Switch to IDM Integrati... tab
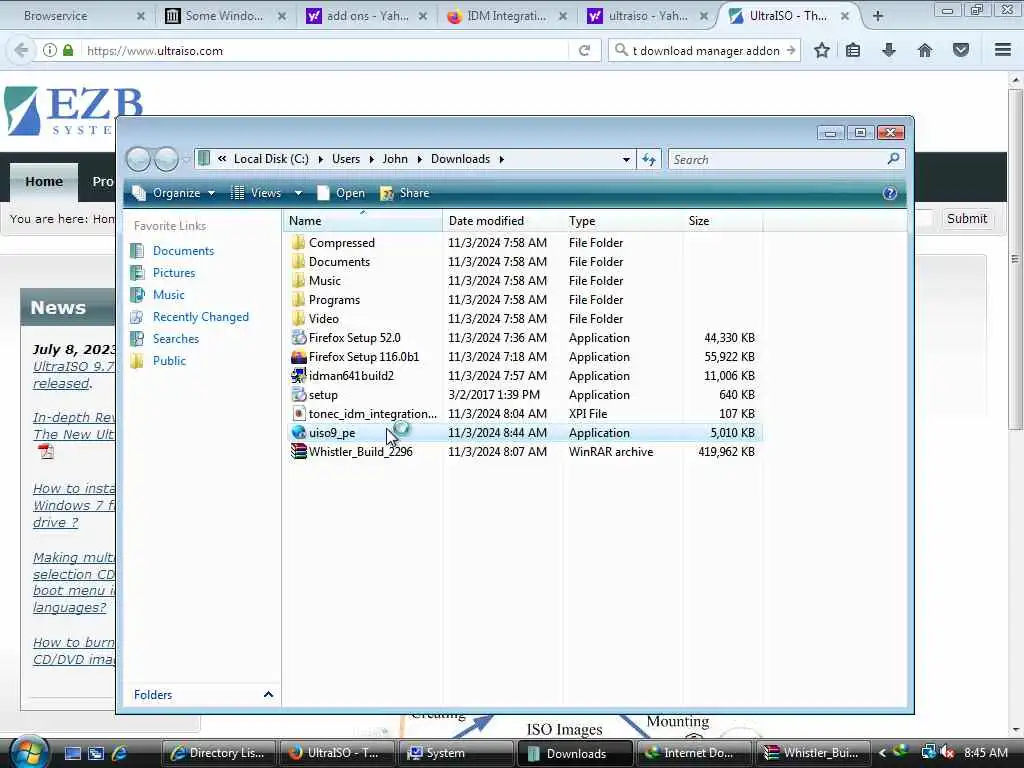1024x768 pixels. pyautogui.click(x=507, y=16)
